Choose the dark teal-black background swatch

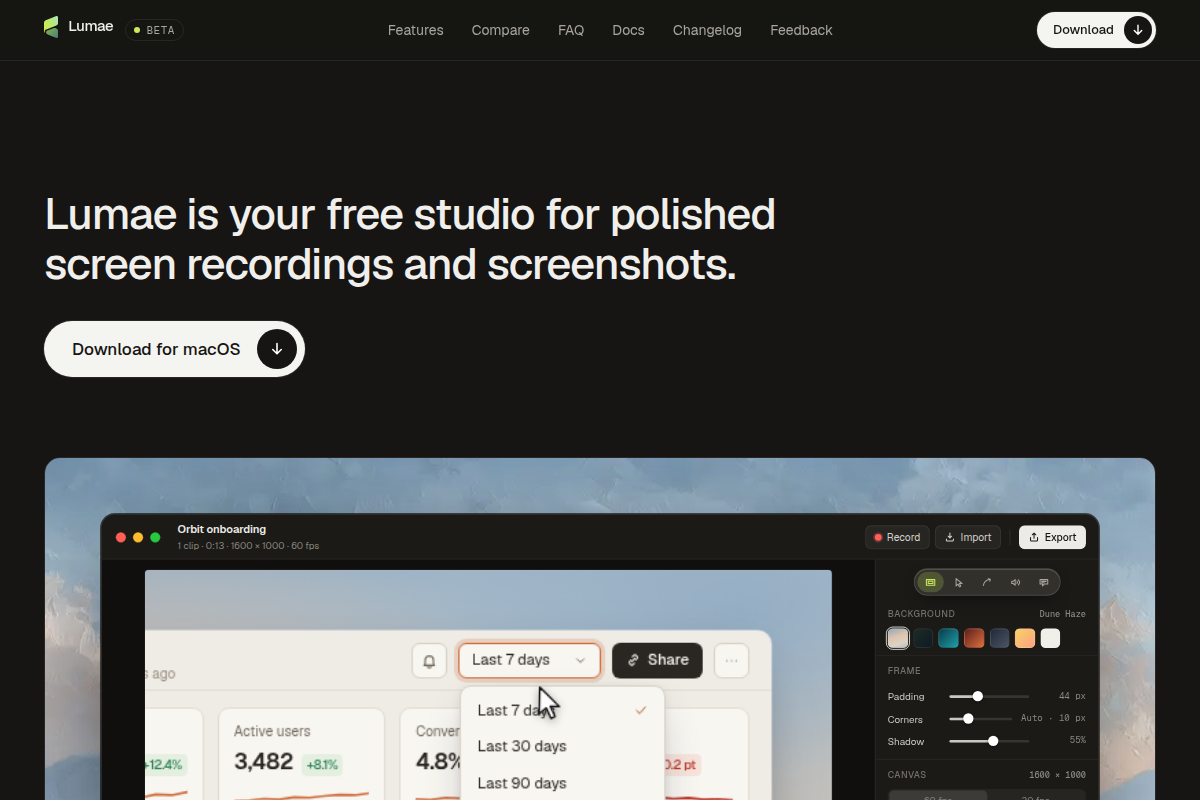(x=923, y=638)
